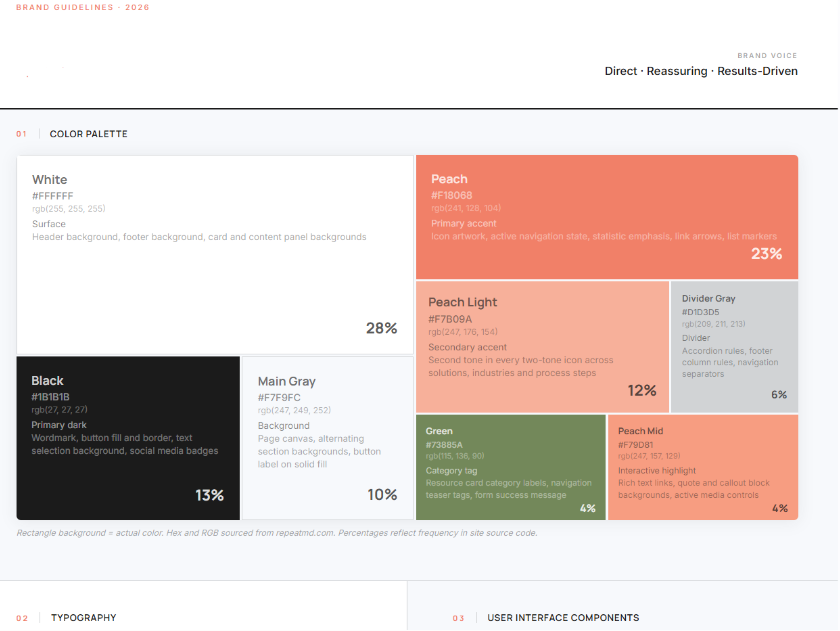
Task: Click the 4% in the Peach Mid block
Action: [x=780, y=508]
